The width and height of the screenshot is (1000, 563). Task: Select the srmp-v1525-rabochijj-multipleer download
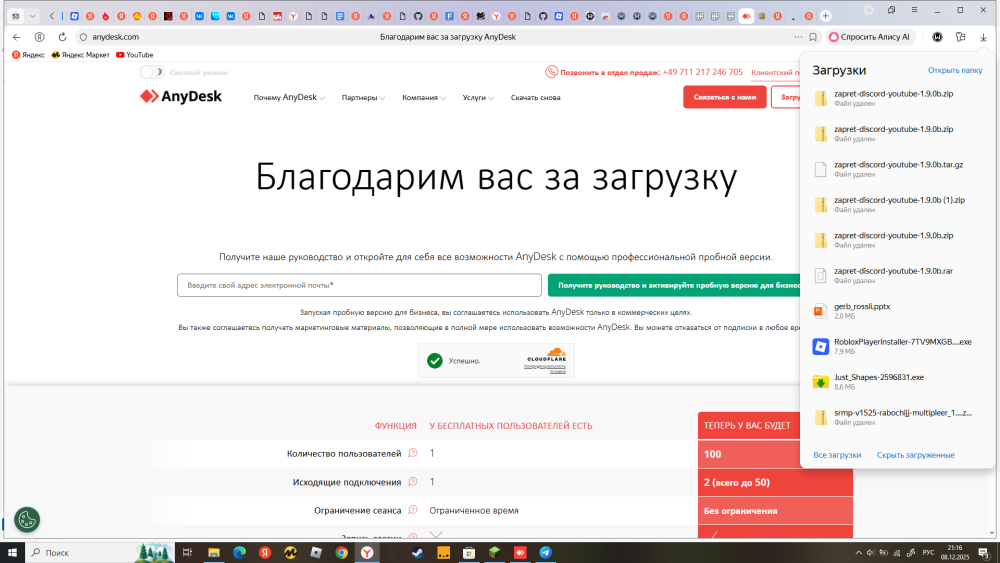tap(897, 417)
